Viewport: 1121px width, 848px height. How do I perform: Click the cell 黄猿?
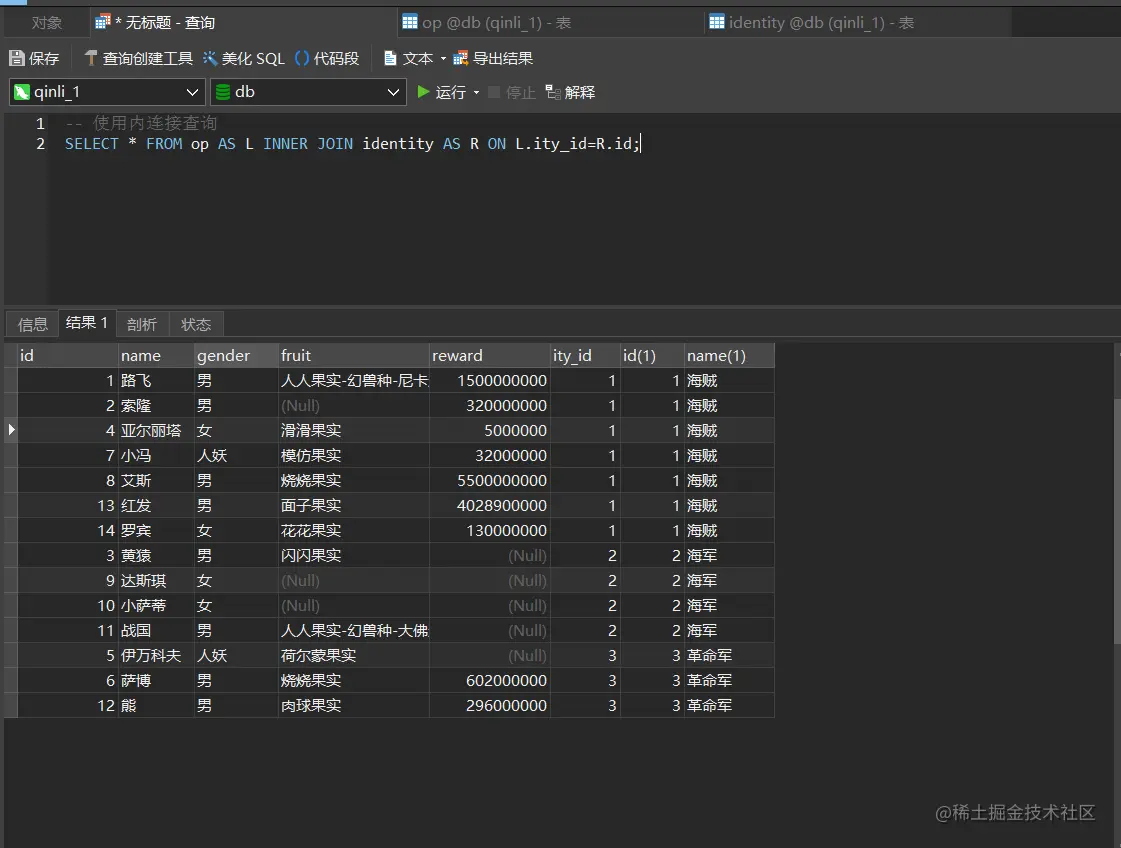pos(157,556)
